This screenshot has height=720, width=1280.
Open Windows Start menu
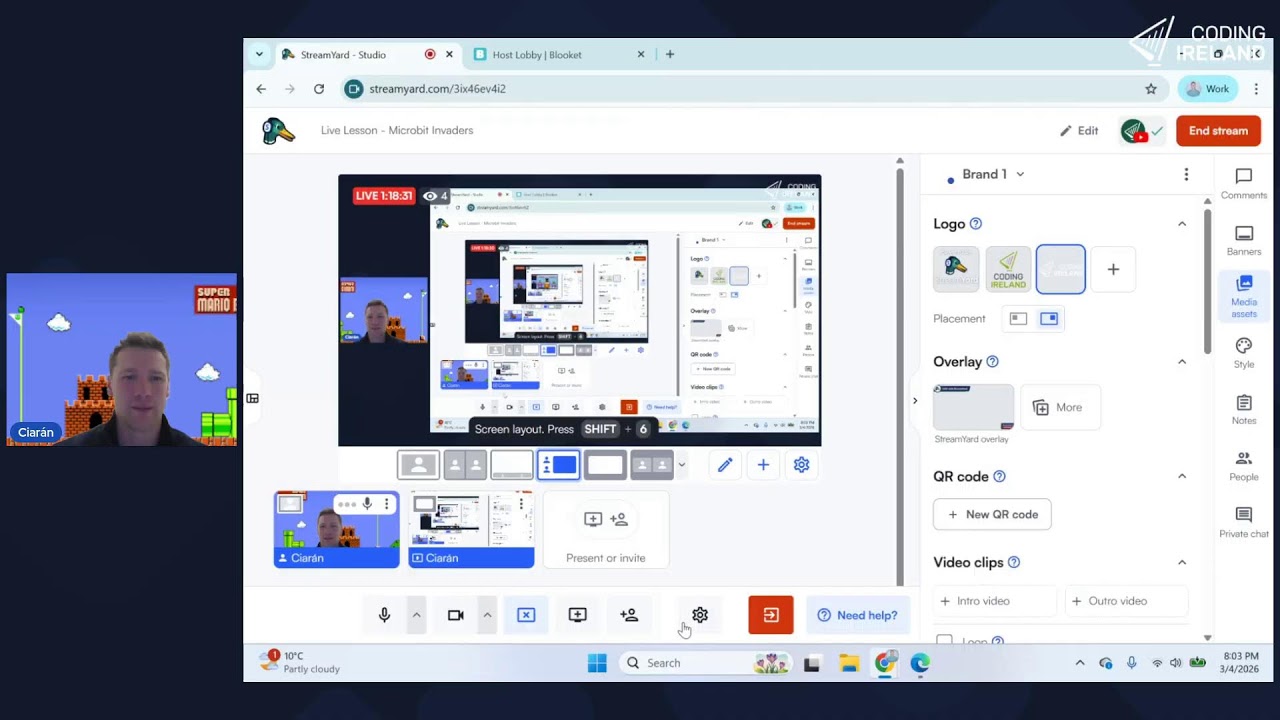[x=597, y=663]
